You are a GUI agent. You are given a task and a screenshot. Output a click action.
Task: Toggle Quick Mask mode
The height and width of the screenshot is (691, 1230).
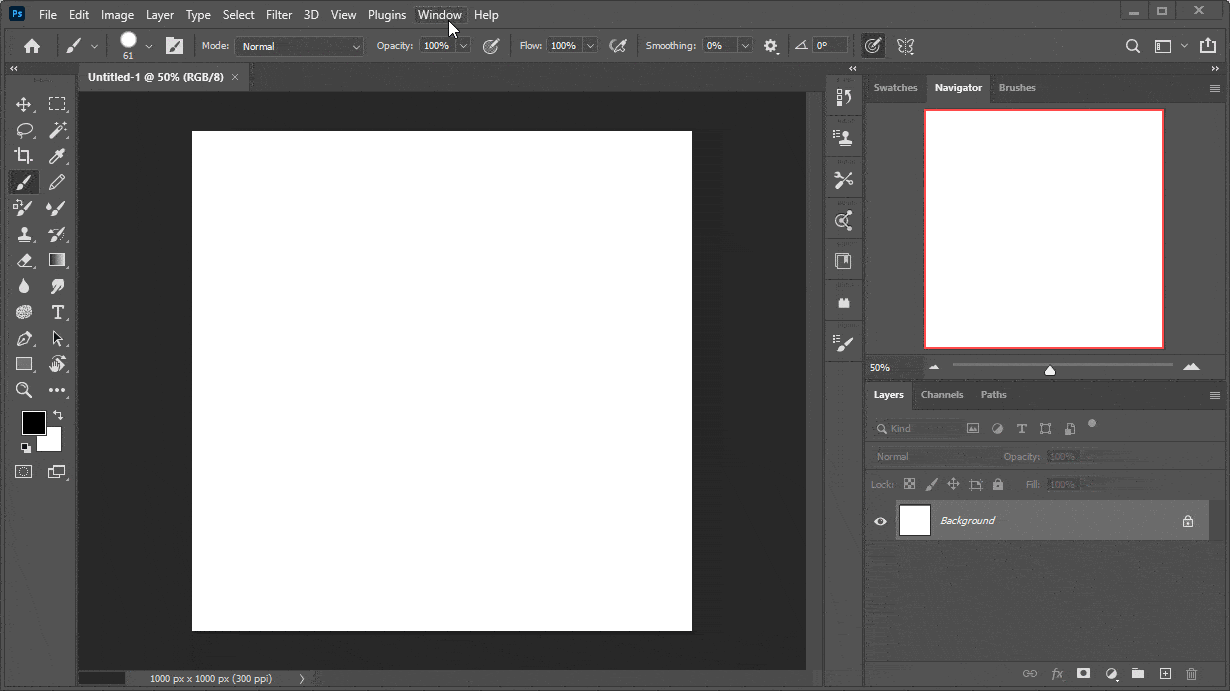(24, 471)
